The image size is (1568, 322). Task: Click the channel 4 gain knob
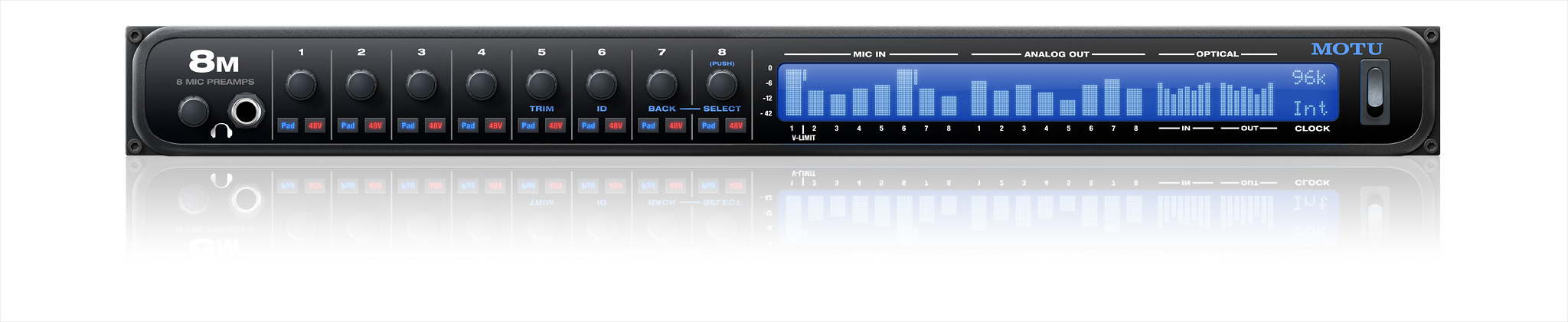pos(481,85)
